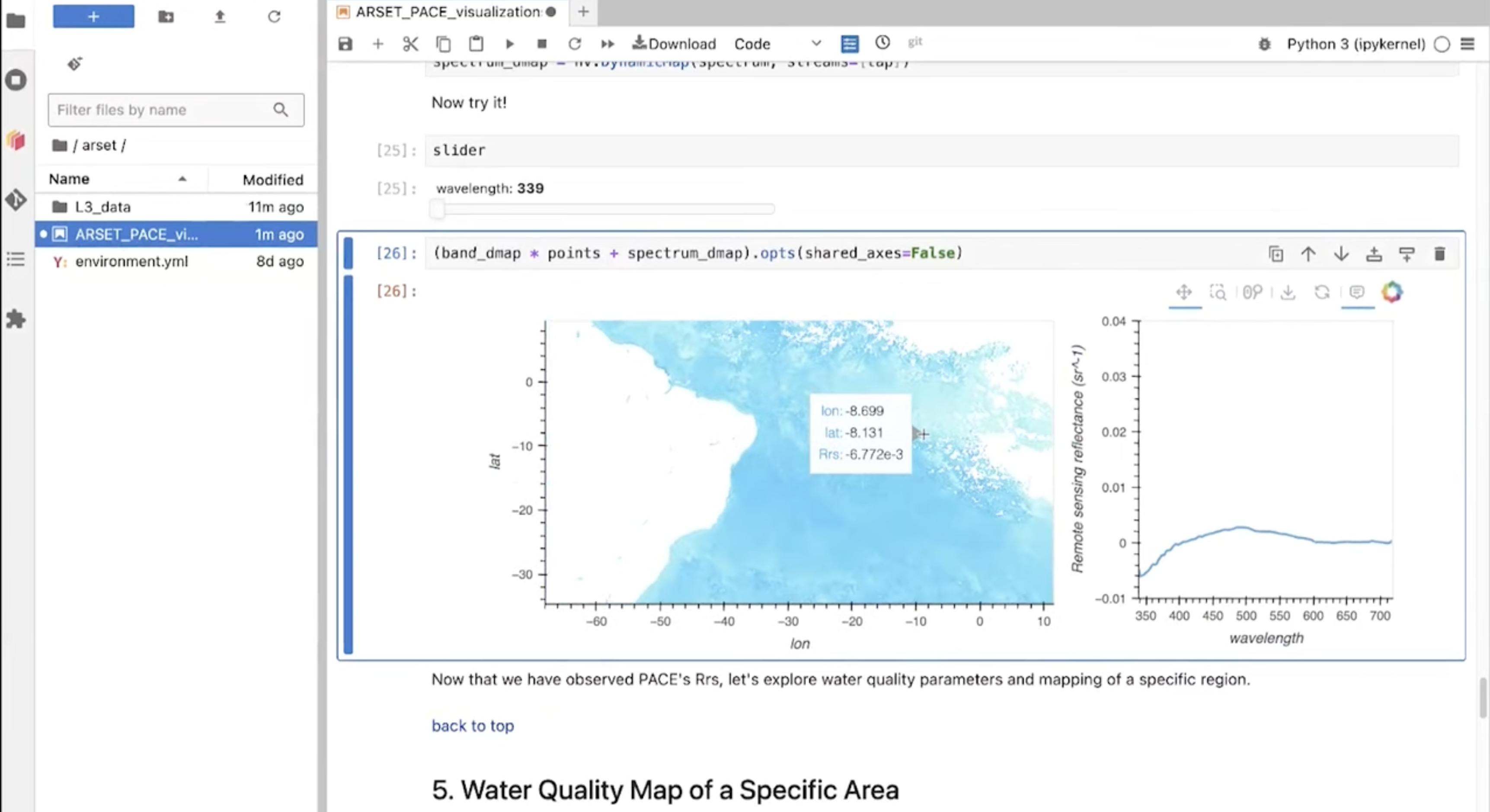Insert cell above cell 26
Screen dimensions: 1490x812
1374,254
